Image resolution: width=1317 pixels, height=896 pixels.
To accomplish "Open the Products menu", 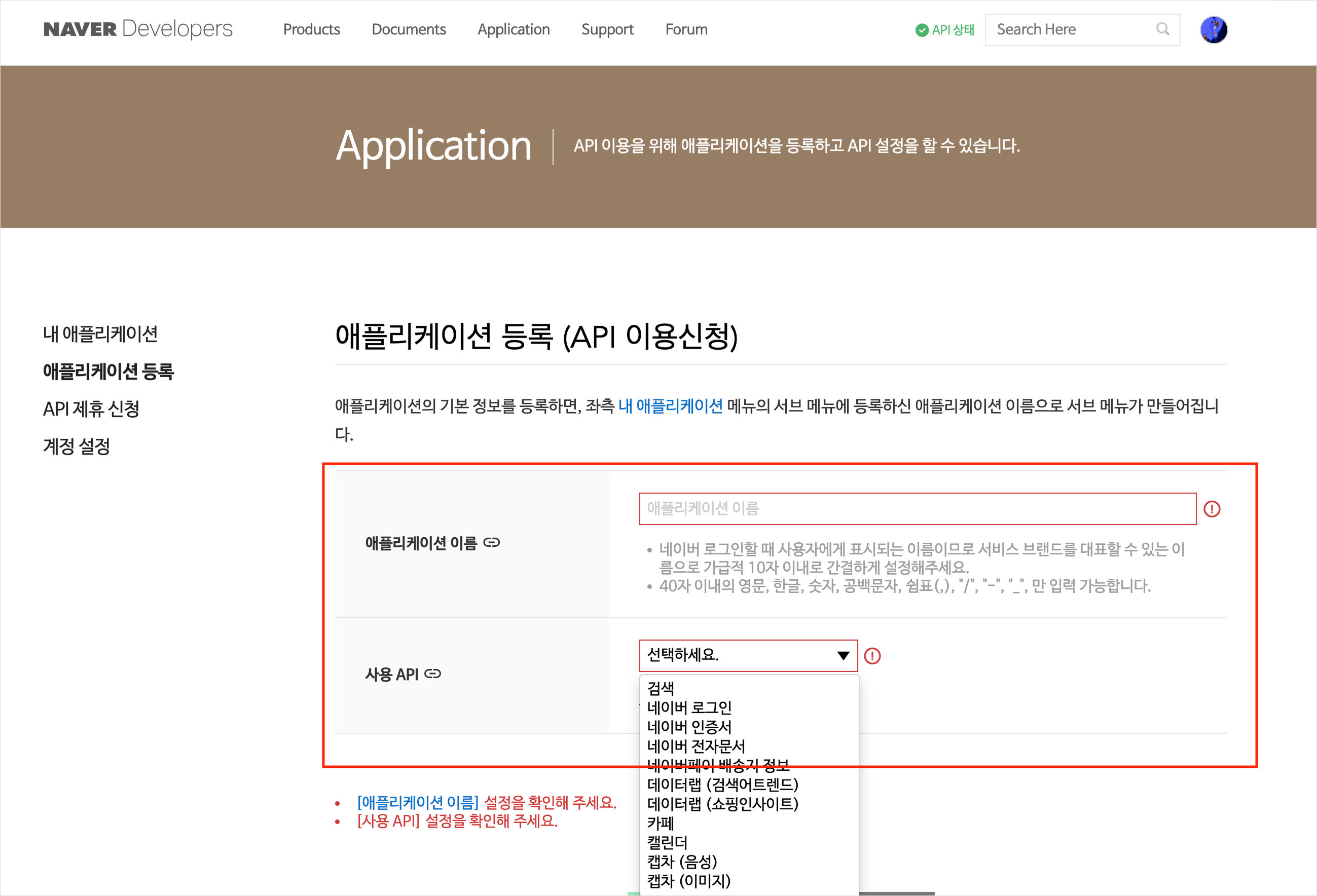I will pyautogui.click(x=312, y=29).
